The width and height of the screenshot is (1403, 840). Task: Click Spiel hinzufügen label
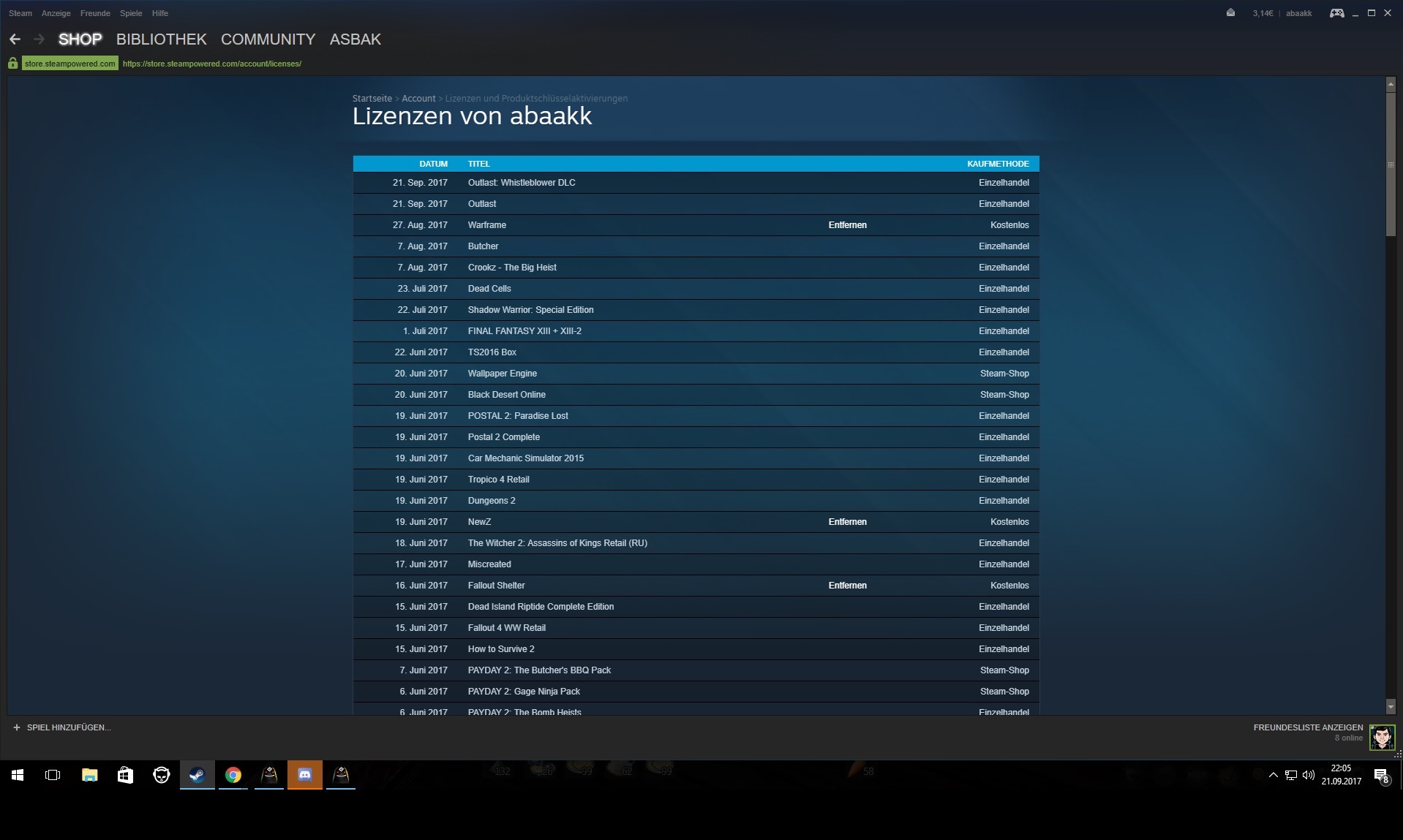tap(69, 727)
